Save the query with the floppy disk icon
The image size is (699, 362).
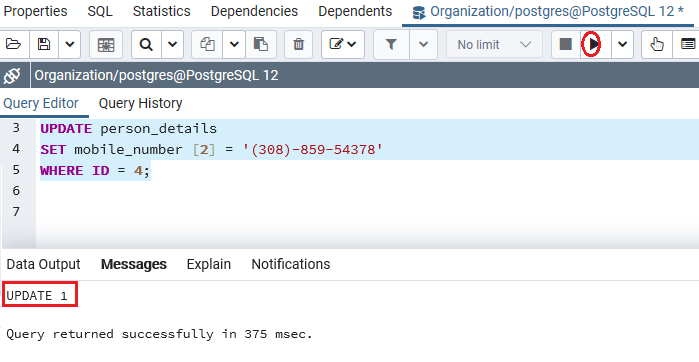pos(44,44)
